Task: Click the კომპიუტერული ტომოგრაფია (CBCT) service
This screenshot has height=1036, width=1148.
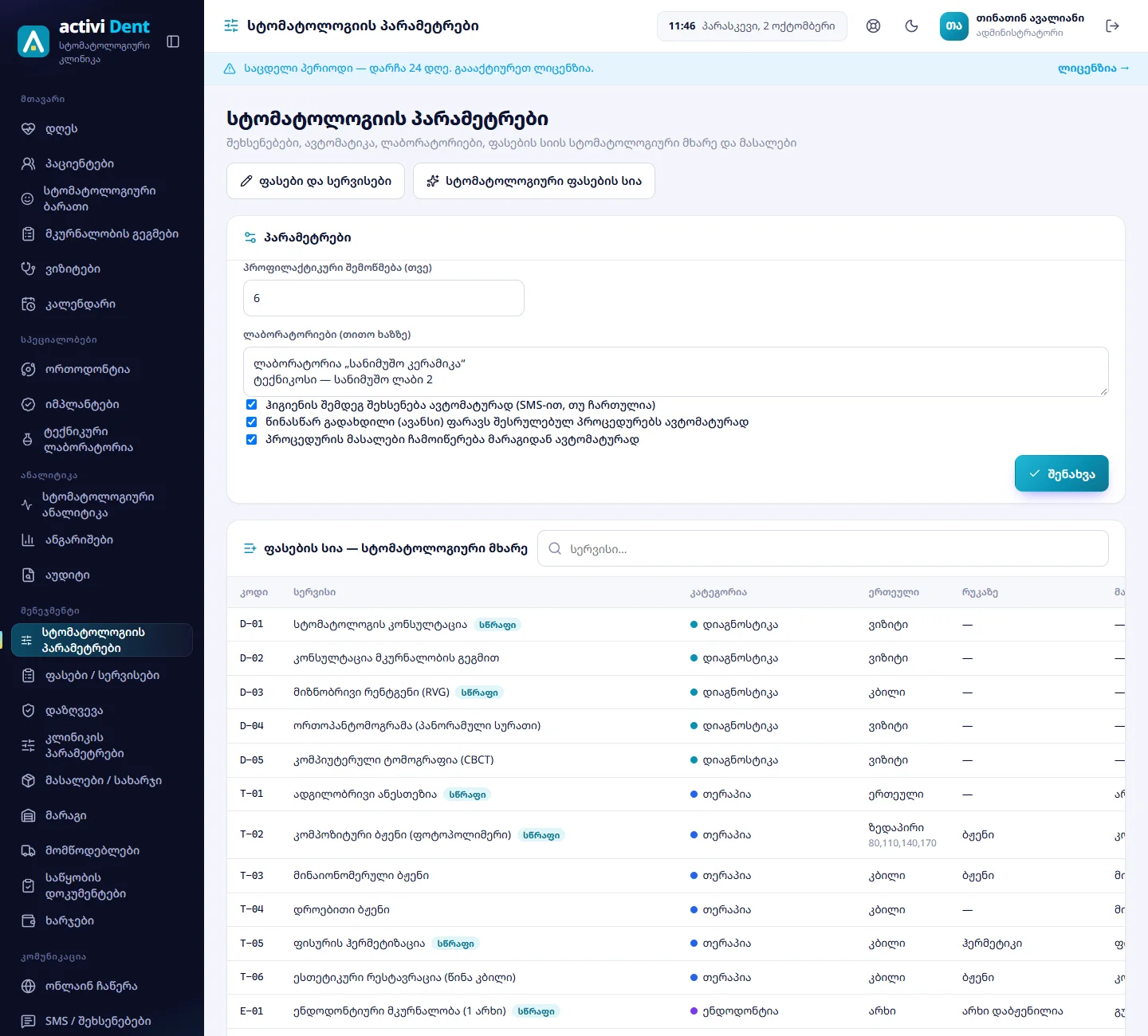Action: pos(394,760)
